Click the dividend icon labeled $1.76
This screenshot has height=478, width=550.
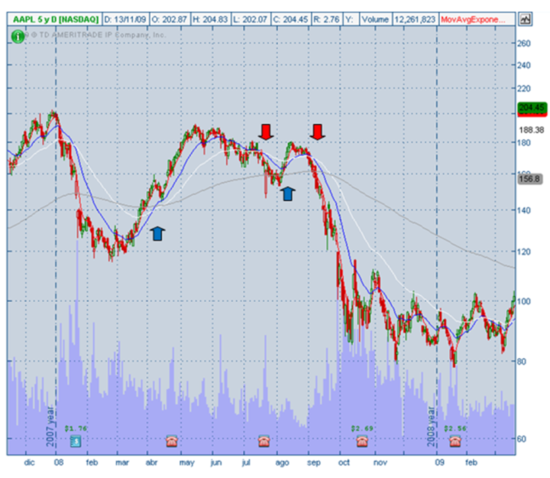pyautogui.click(x=75, y=441)
